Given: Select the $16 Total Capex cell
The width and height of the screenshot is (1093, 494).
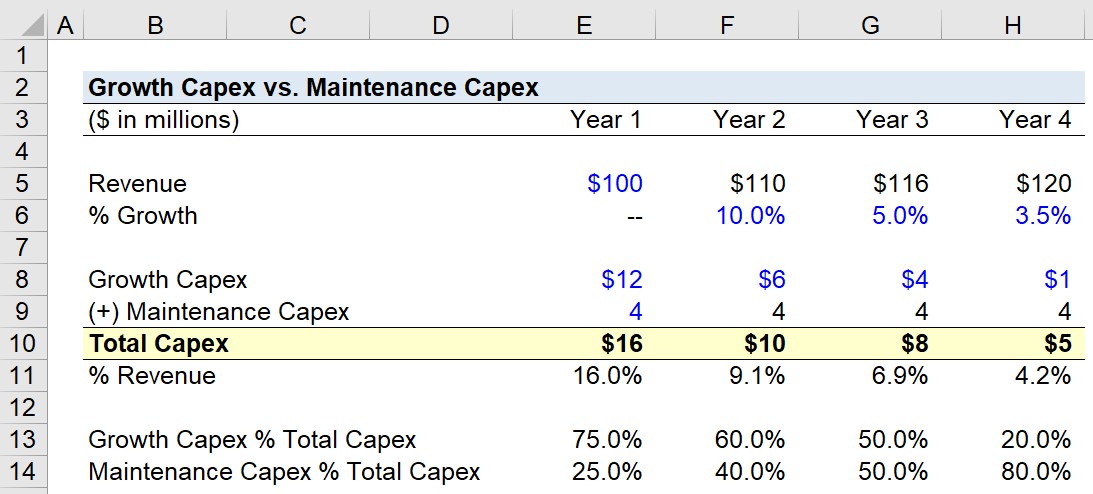Looking at the screenshot, I should pyautogui.click(x=622, y=344).
